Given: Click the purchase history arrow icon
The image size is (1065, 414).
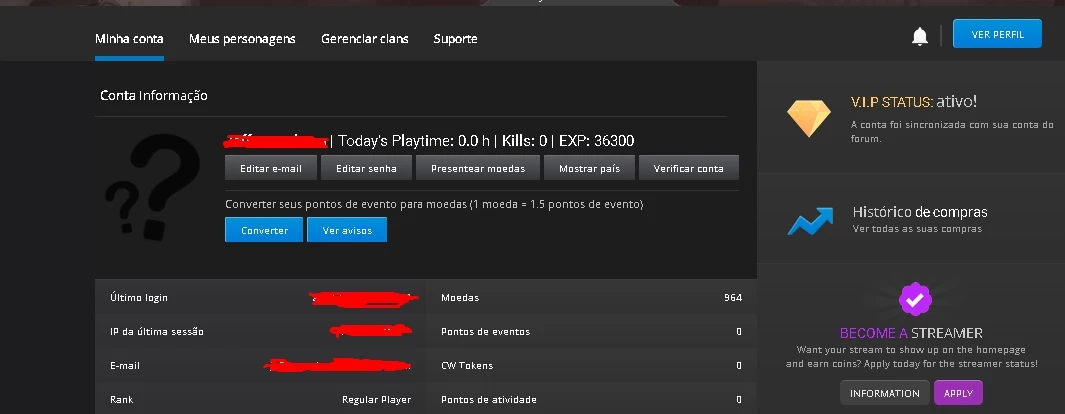Looking at the screenshot, I should click(x=810, y=221).
